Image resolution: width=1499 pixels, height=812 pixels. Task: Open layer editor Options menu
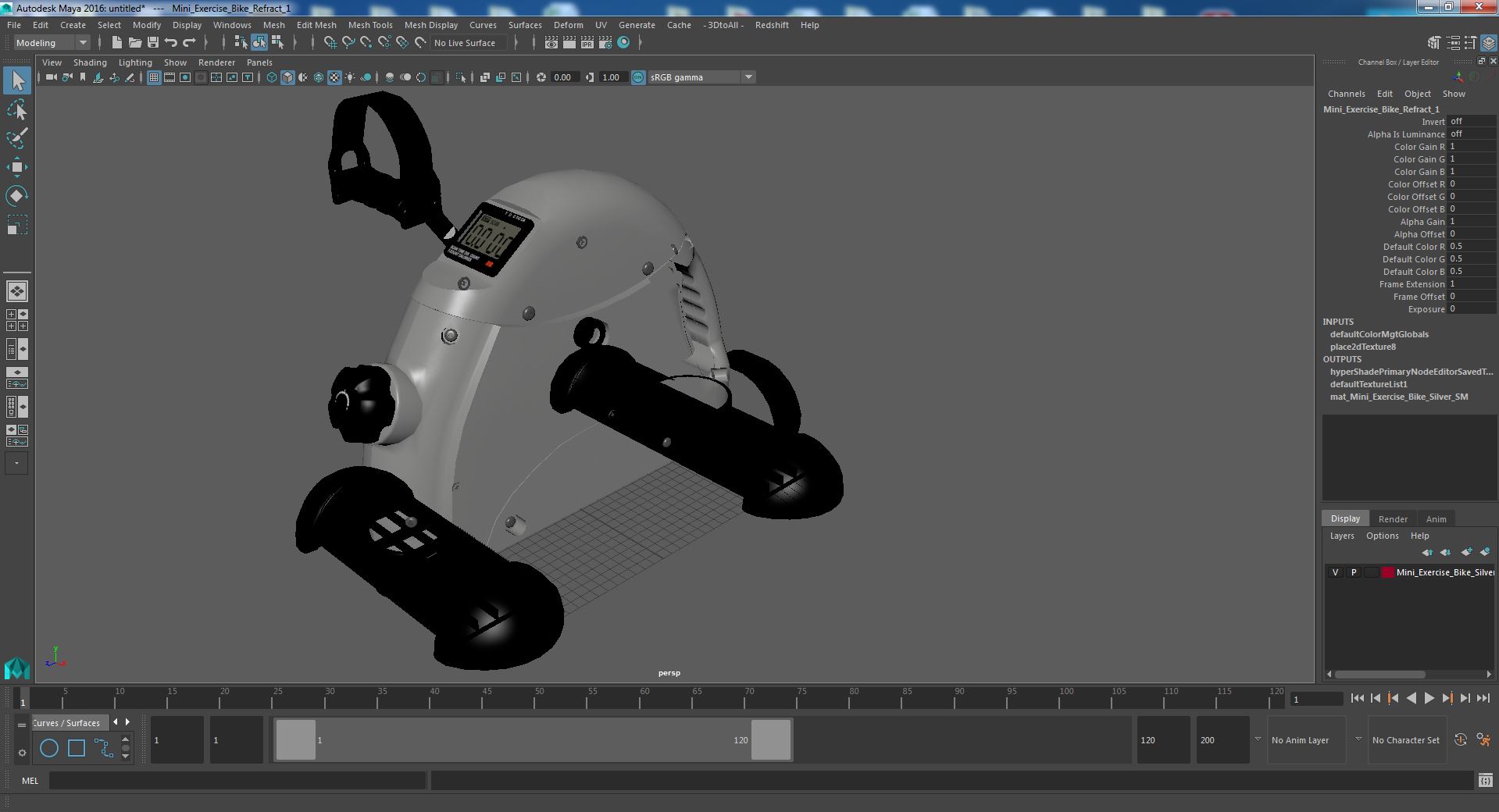(x=1382, y=536)
